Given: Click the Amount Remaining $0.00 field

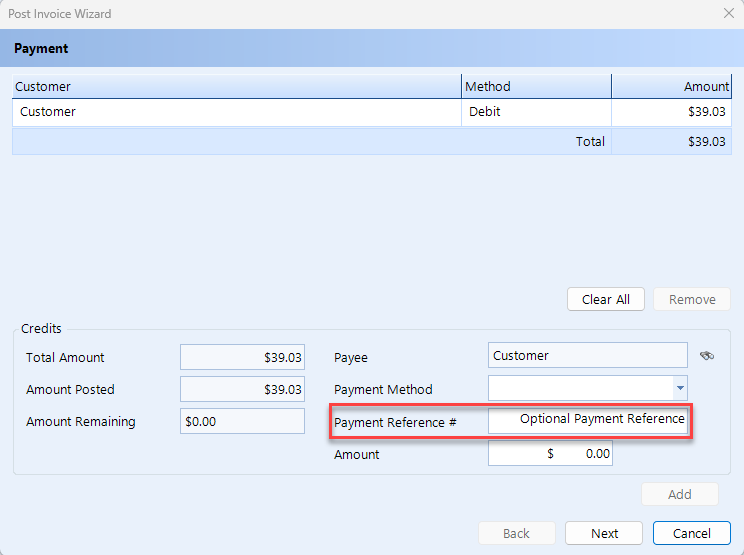Looking at the screenshot, I should click(242, 421).
